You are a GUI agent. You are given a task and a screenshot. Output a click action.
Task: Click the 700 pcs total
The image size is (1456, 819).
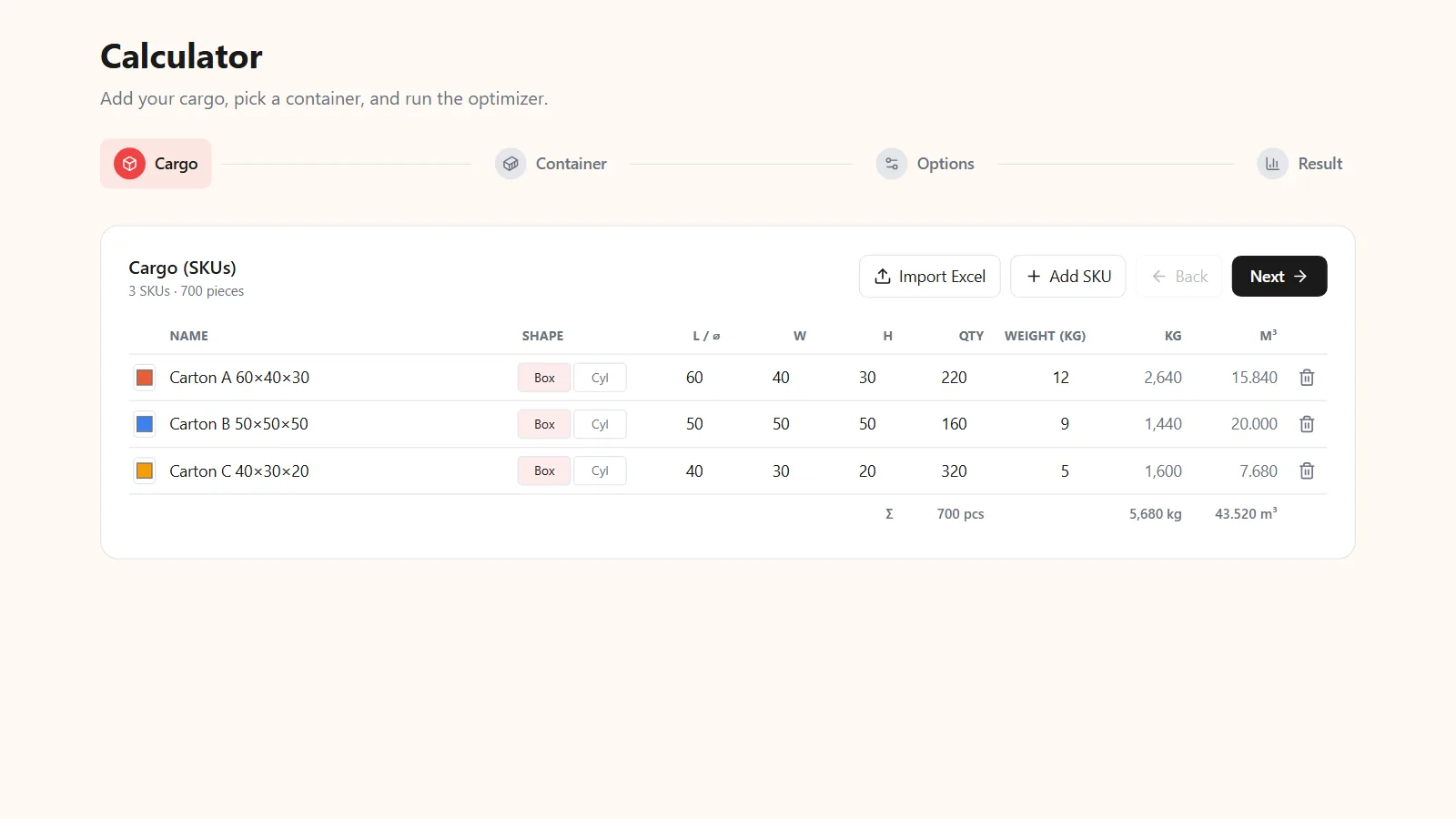[x=960, y=514]
